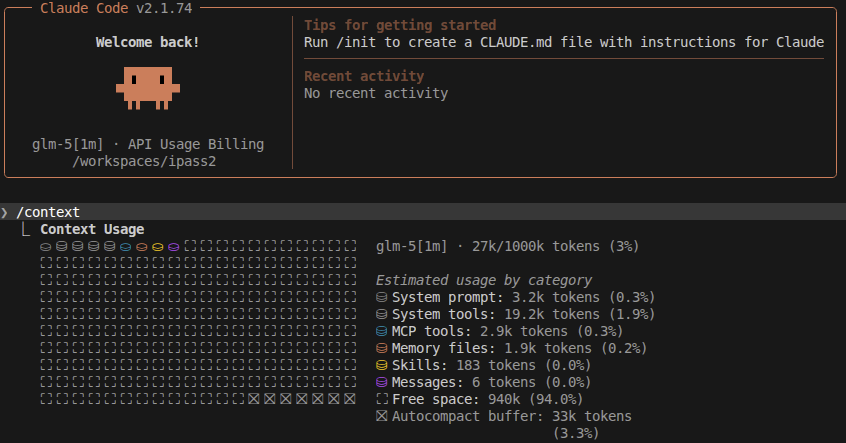Click the orange Memory files legend icon
This screenshot has width=846, height=443.
coord(381,348)
